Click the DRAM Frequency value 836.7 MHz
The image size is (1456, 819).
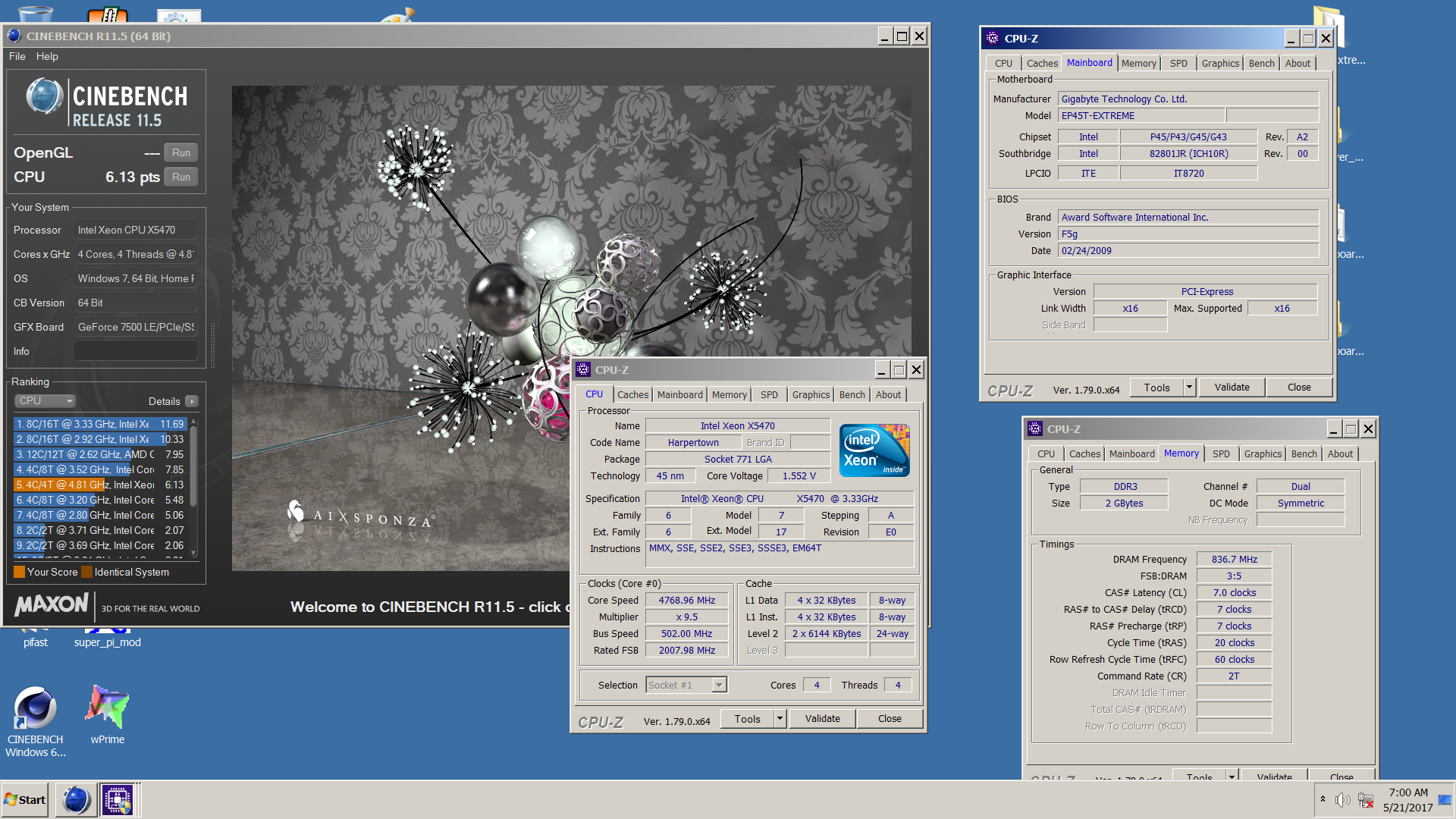point(1234,559)
